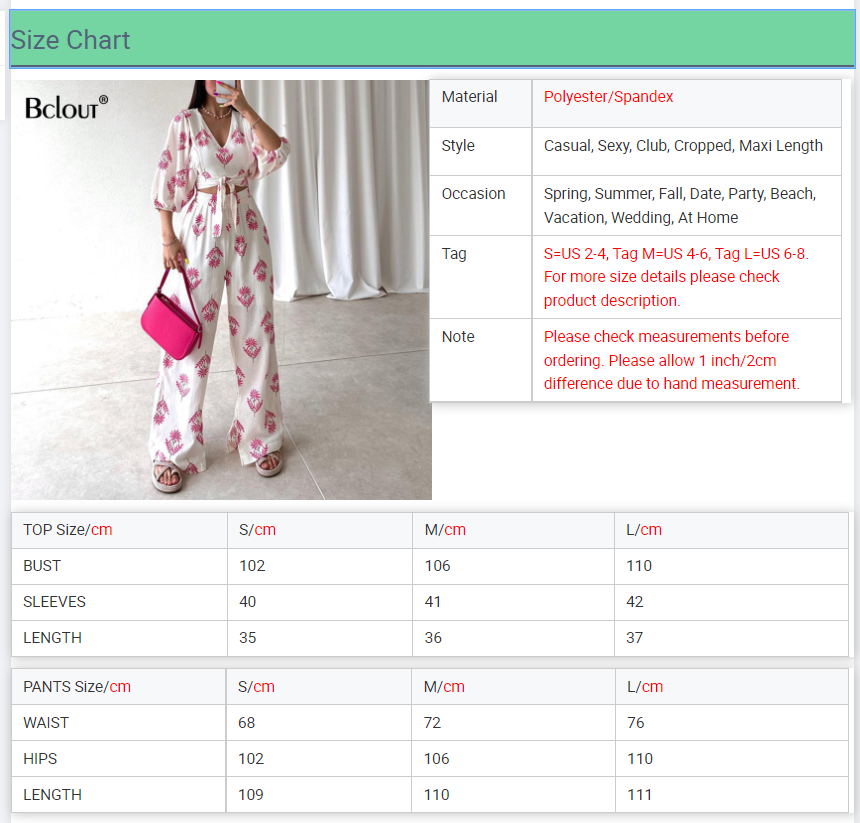Click the PANTS Size/cm table header
The width and height of the screenshot is (860, 823).
[x=77, y=687]
